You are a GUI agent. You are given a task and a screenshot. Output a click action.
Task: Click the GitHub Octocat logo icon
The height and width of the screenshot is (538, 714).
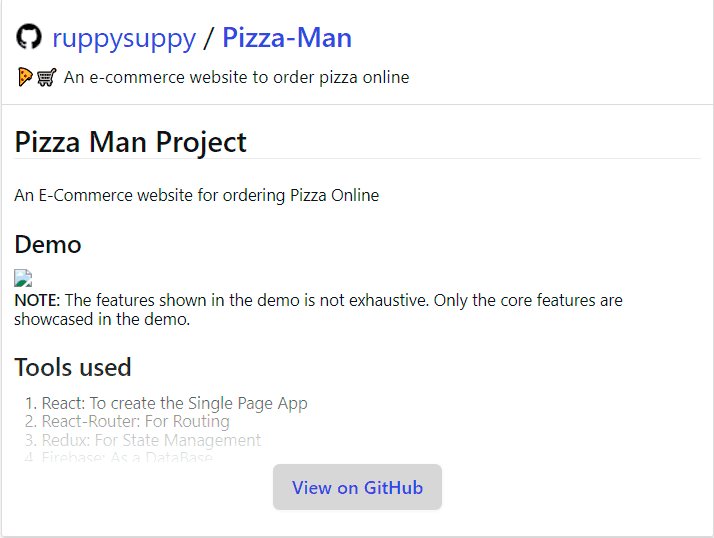tap(29, 36)
